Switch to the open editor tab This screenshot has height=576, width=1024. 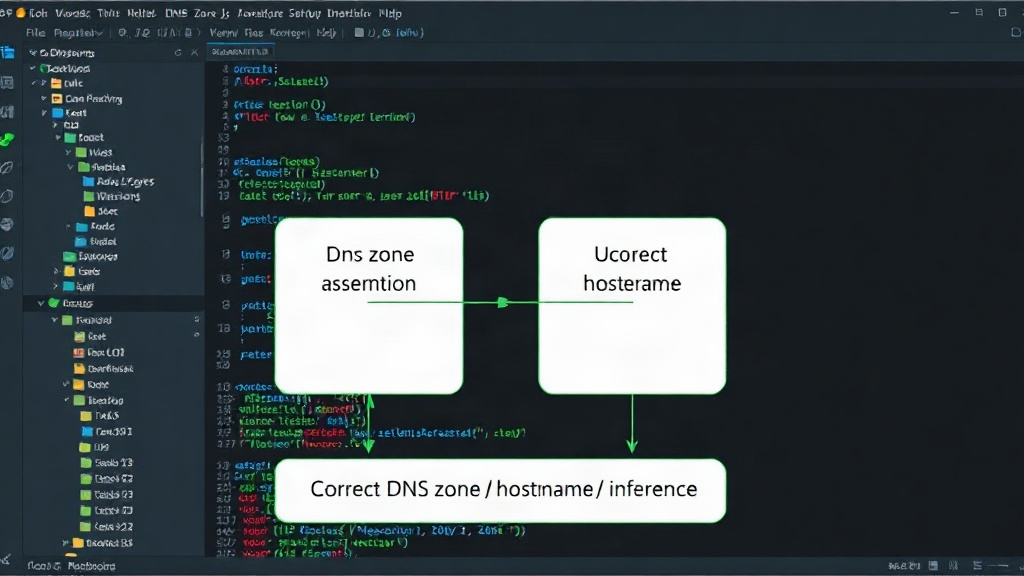click(x=240, y=52)
